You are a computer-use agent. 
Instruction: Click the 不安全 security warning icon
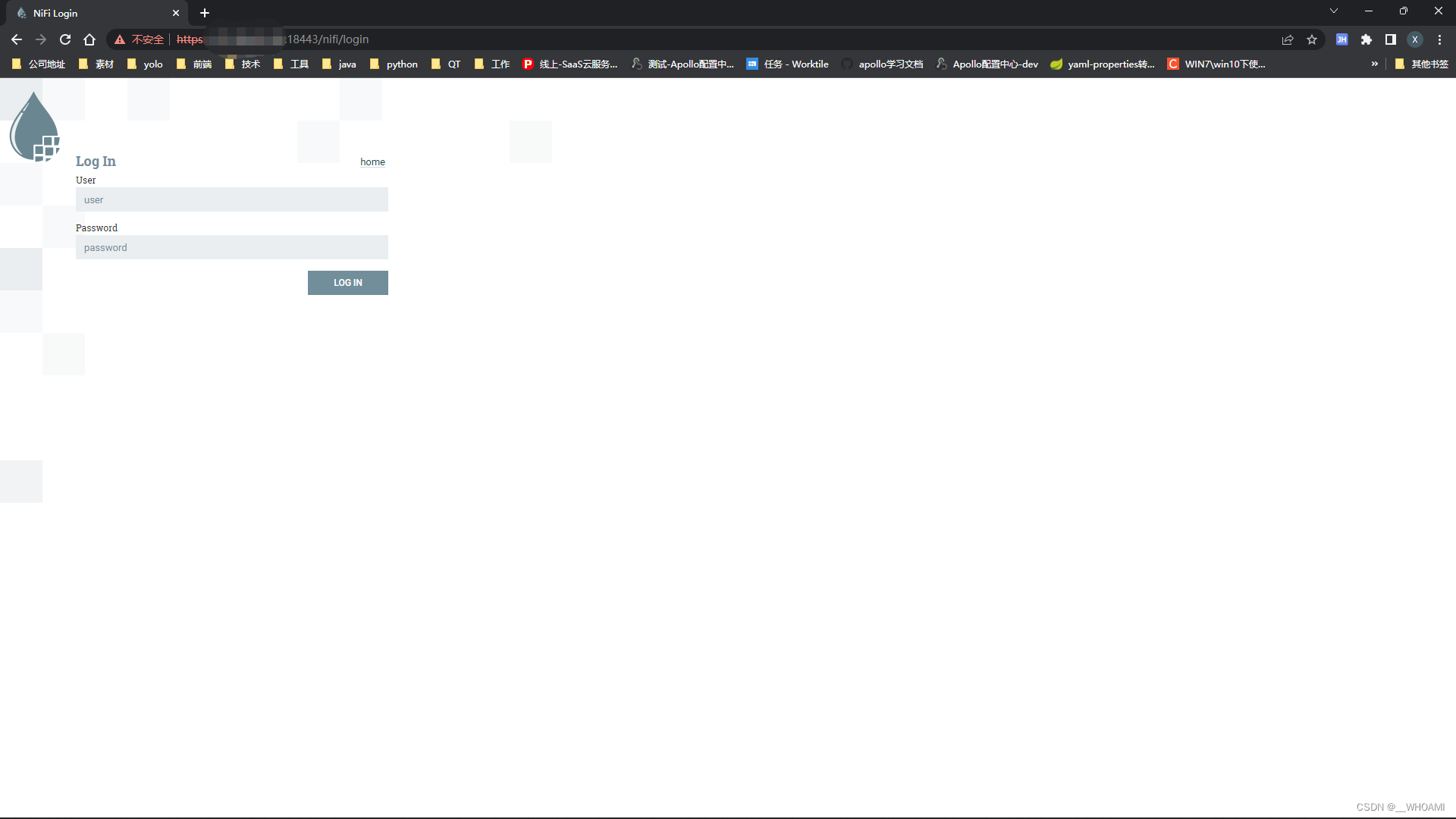coord(119,39)
